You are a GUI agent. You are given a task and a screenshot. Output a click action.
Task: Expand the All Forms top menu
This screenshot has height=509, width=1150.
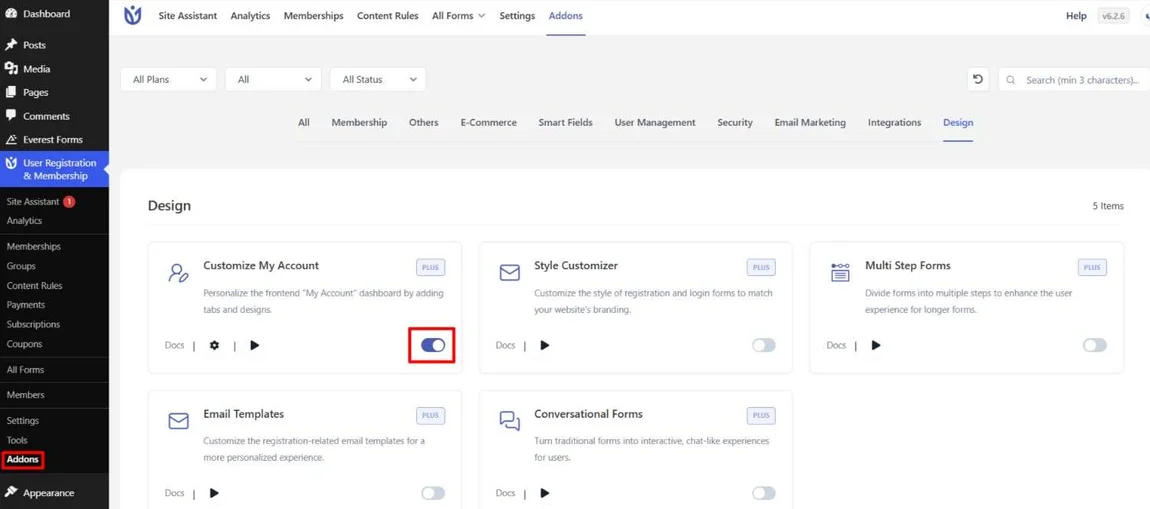tap(458, 15)
